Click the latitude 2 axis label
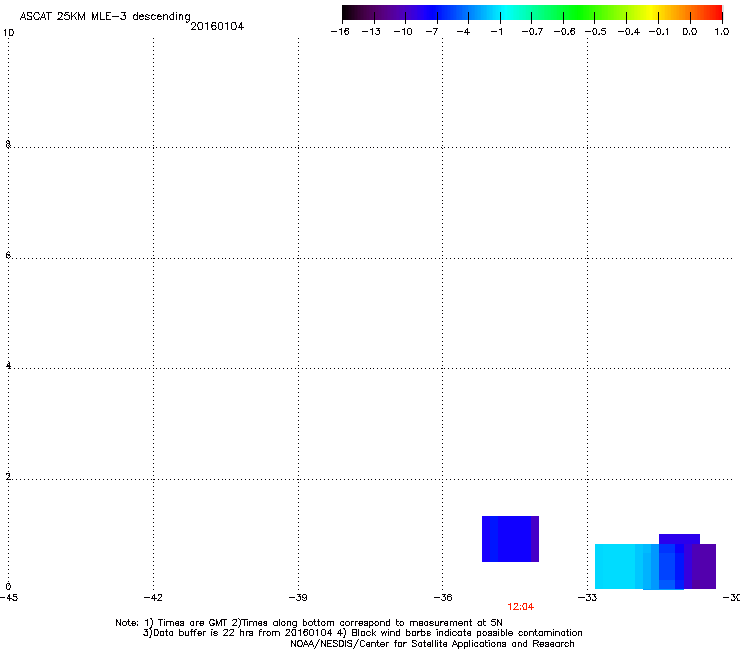 pos(8,476)
